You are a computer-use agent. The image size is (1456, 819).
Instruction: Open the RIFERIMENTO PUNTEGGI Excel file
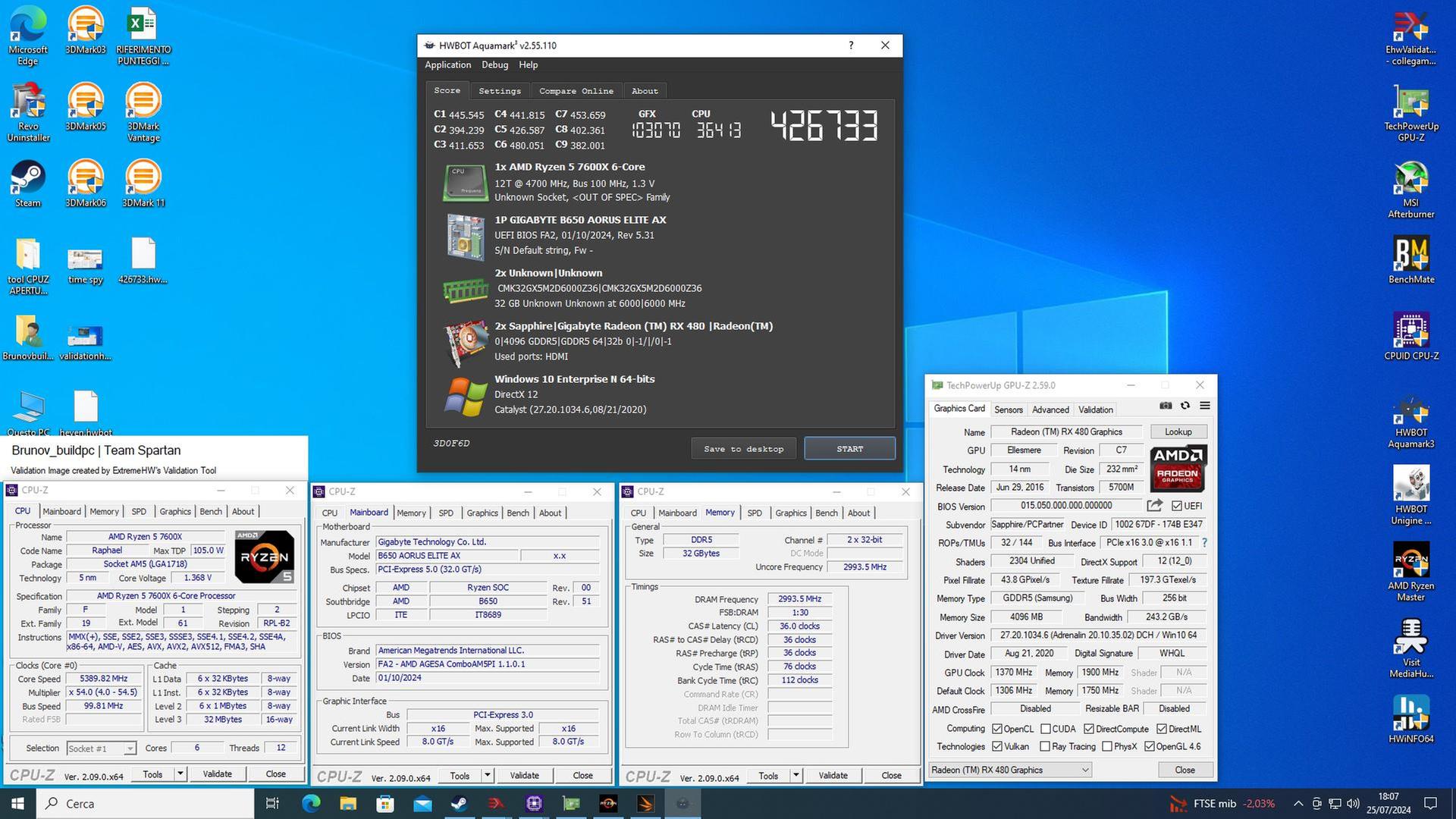143,36
